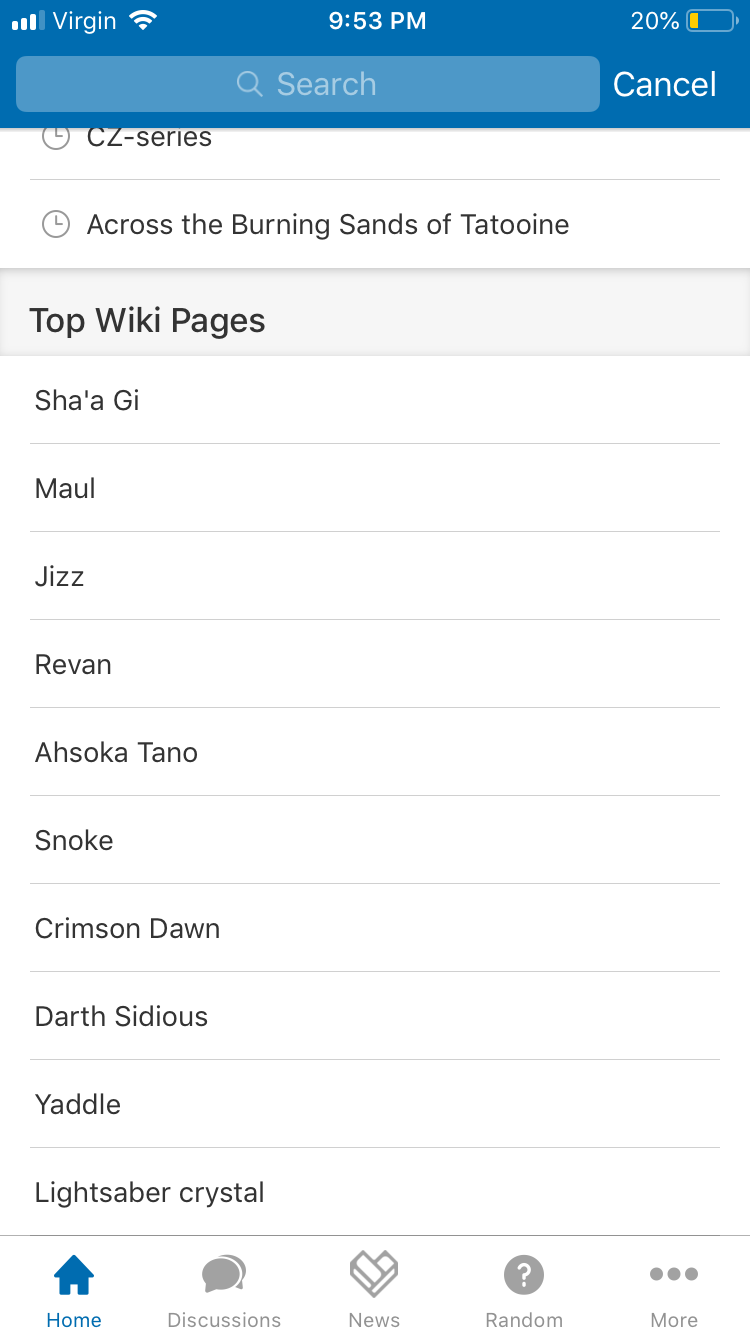This screenshot has width=750, height=1334.
Task: Cancel the search
Action: (x=664, y=84)
